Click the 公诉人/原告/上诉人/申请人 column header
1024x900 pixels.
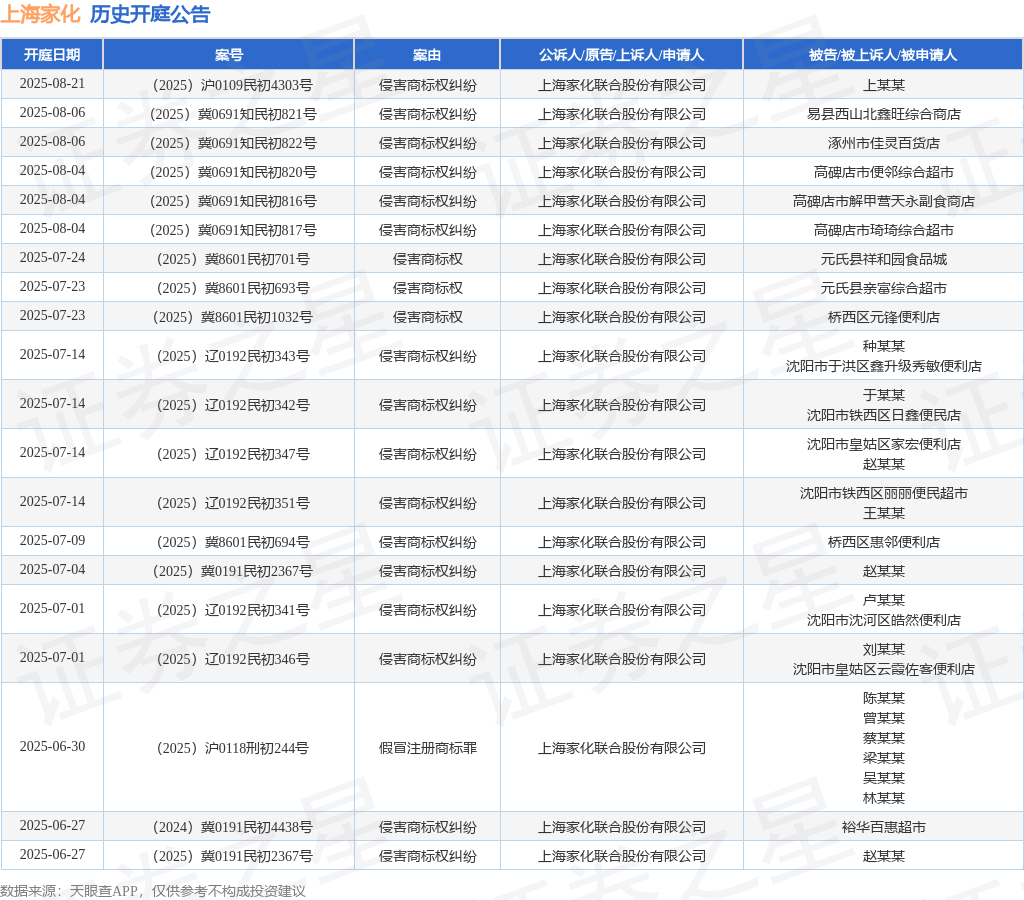pos(622,55)
